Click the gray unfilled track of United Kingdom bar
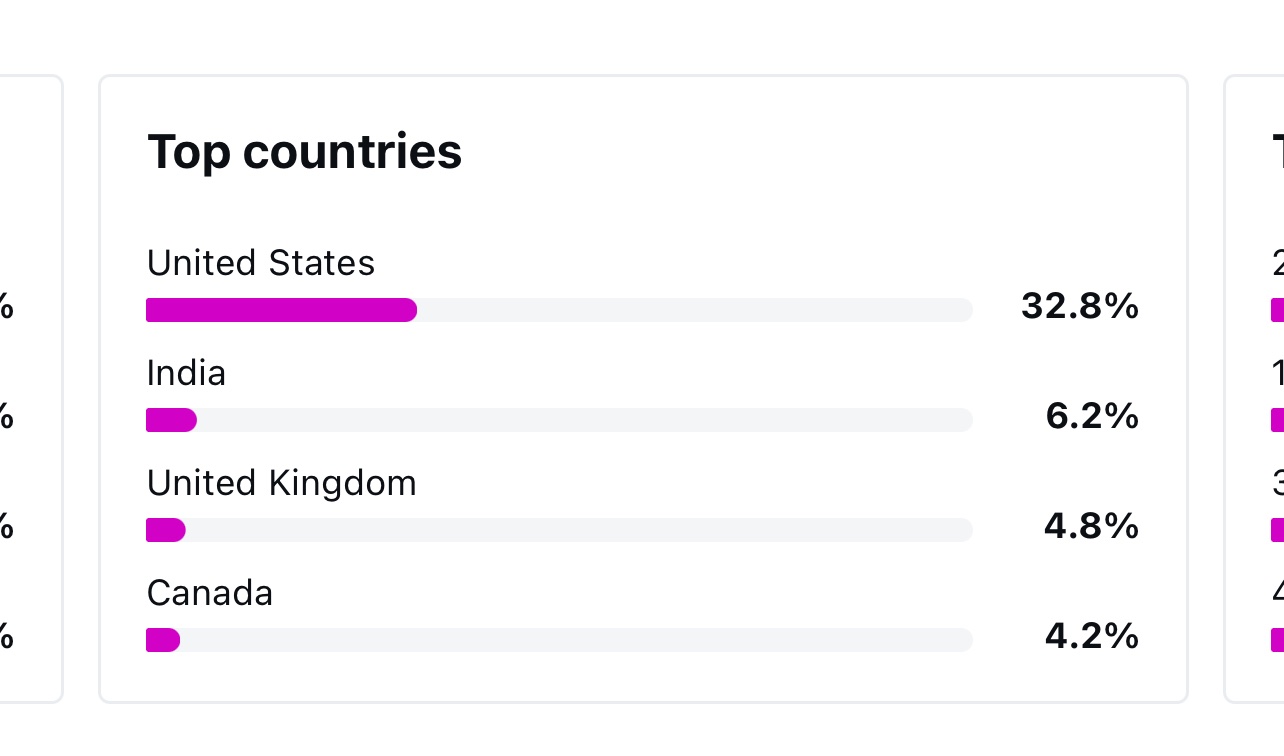 click(x=579, y=530)
